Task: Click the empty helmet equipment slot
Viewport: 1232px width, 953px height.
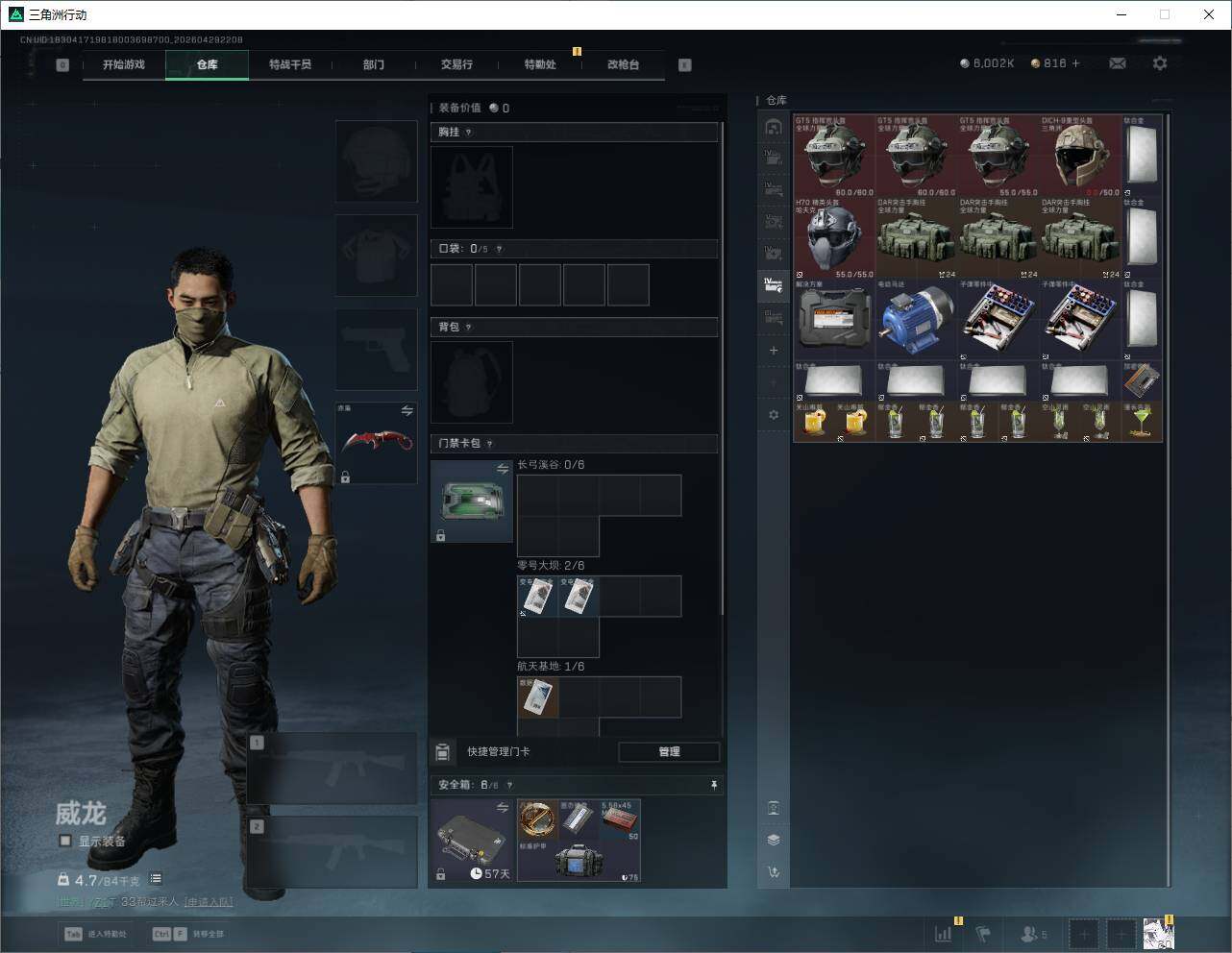Action: click(x=376, y=160)
